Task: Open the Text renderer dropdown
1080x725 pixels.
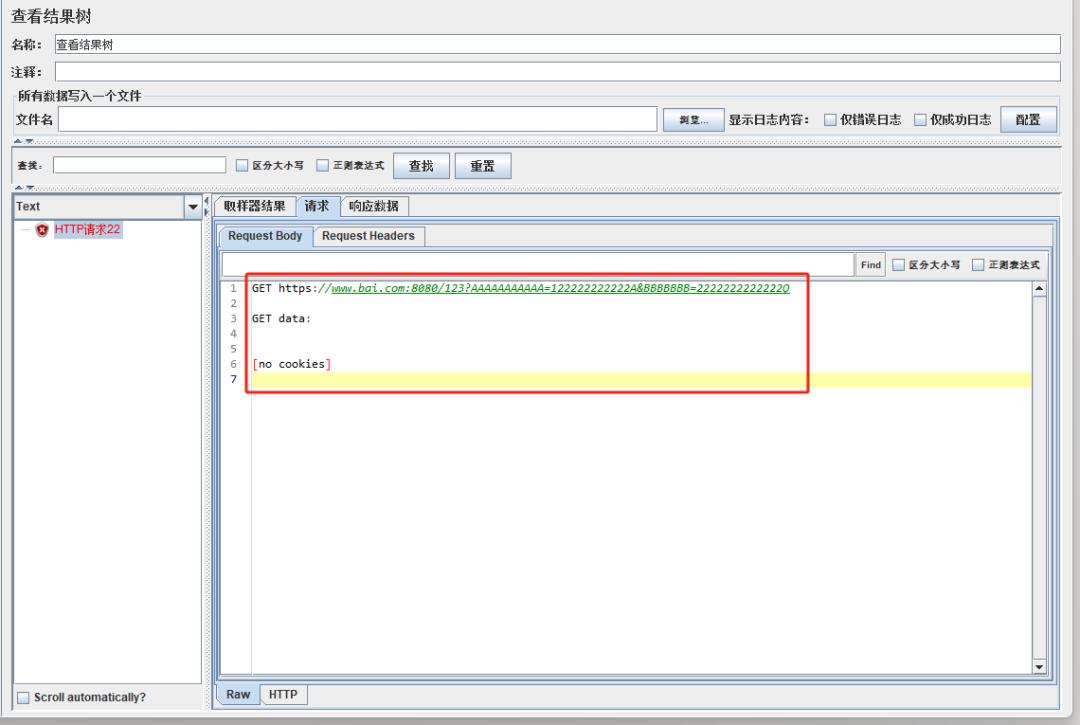Action: point(193,206)
